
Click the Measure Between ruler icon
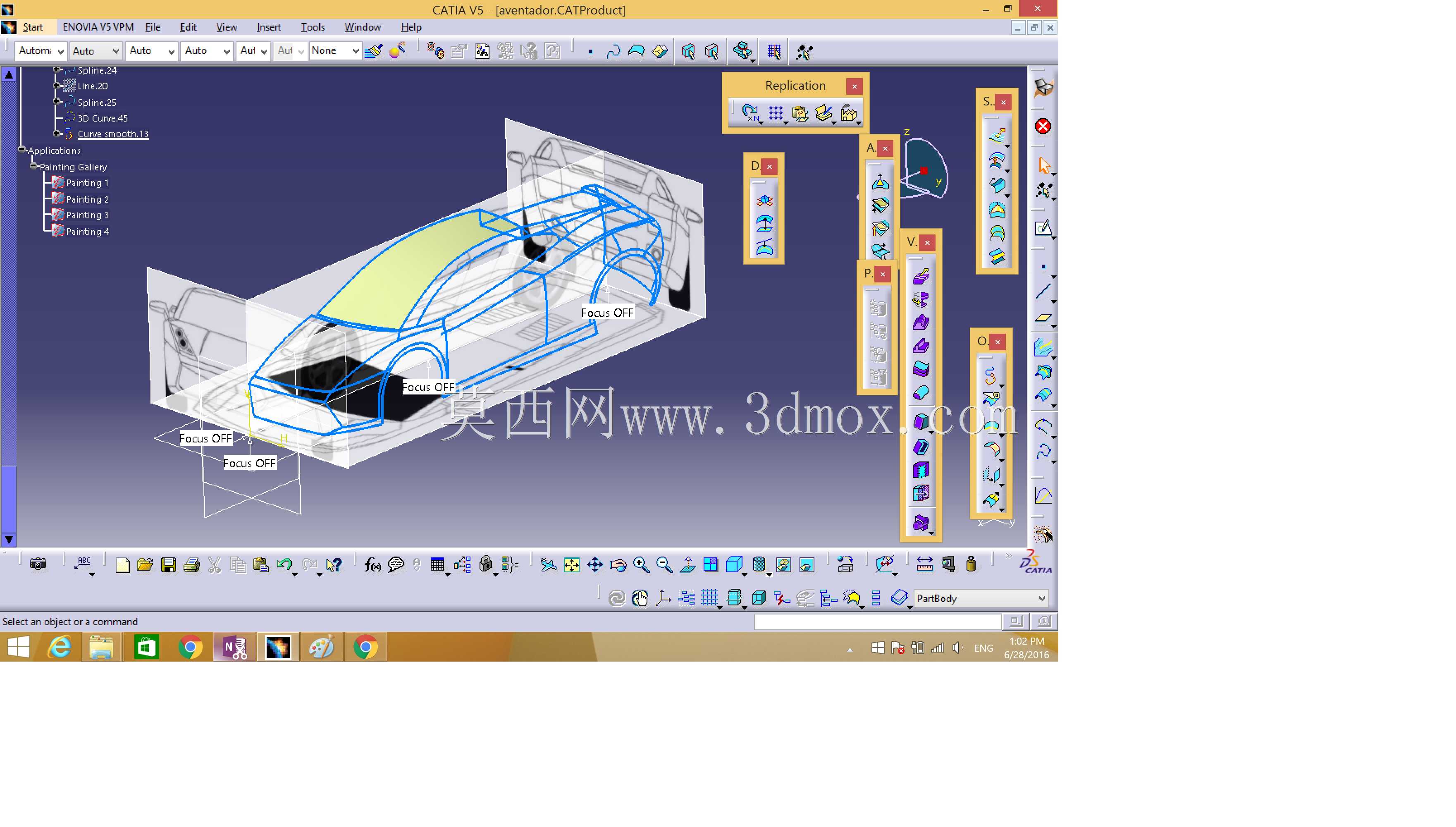(924, 564)
